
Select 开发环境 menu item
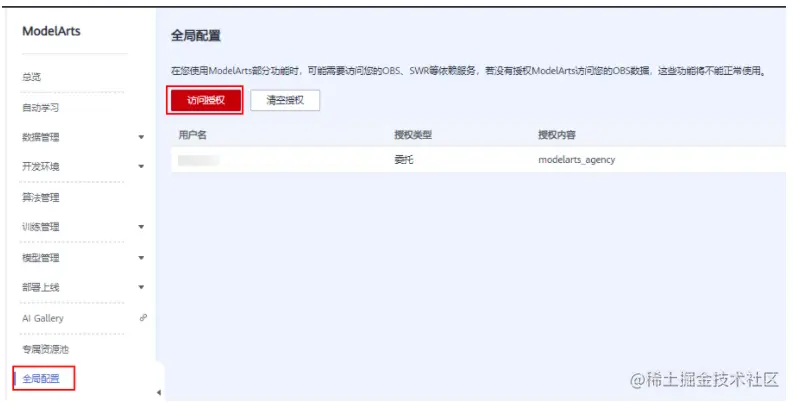pyautogui.click(x=40, y=166)
